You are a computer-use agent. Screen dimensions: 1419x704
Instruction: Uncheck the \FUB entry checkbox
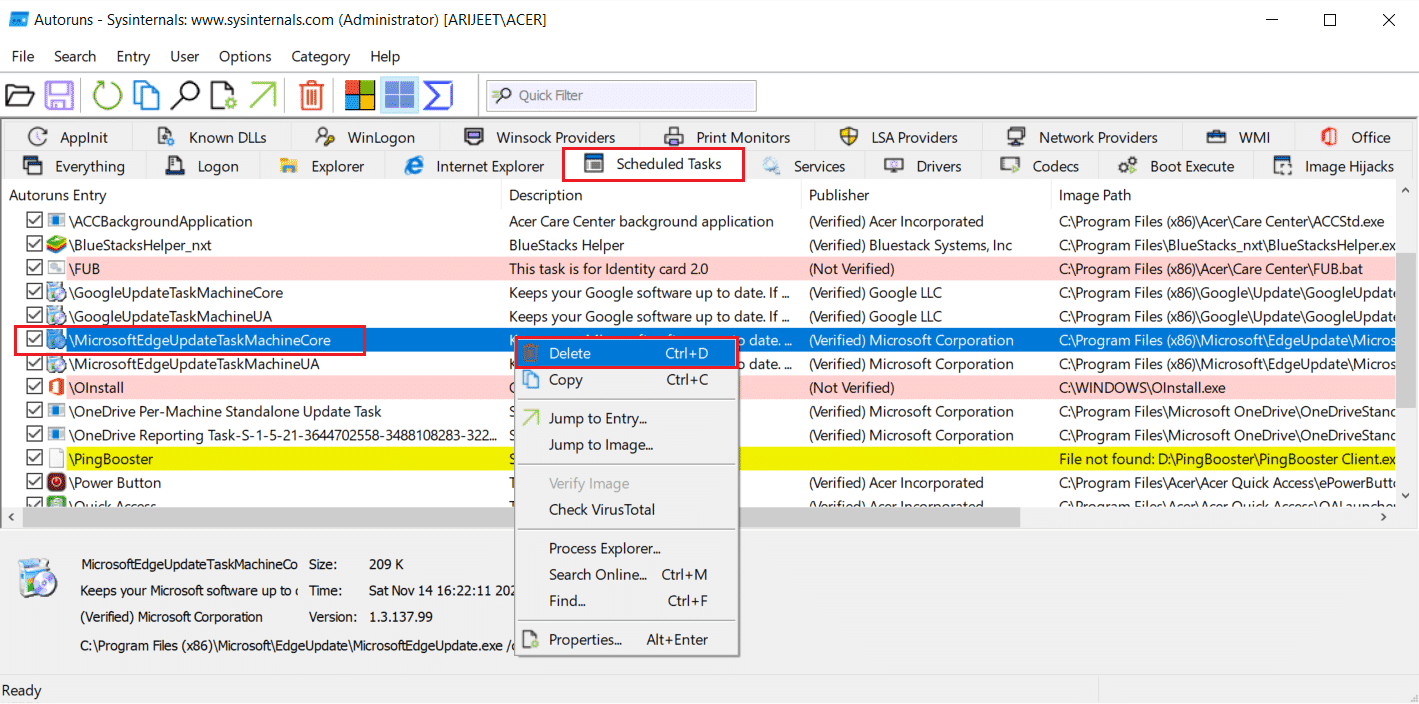click(x=35, y=269)
